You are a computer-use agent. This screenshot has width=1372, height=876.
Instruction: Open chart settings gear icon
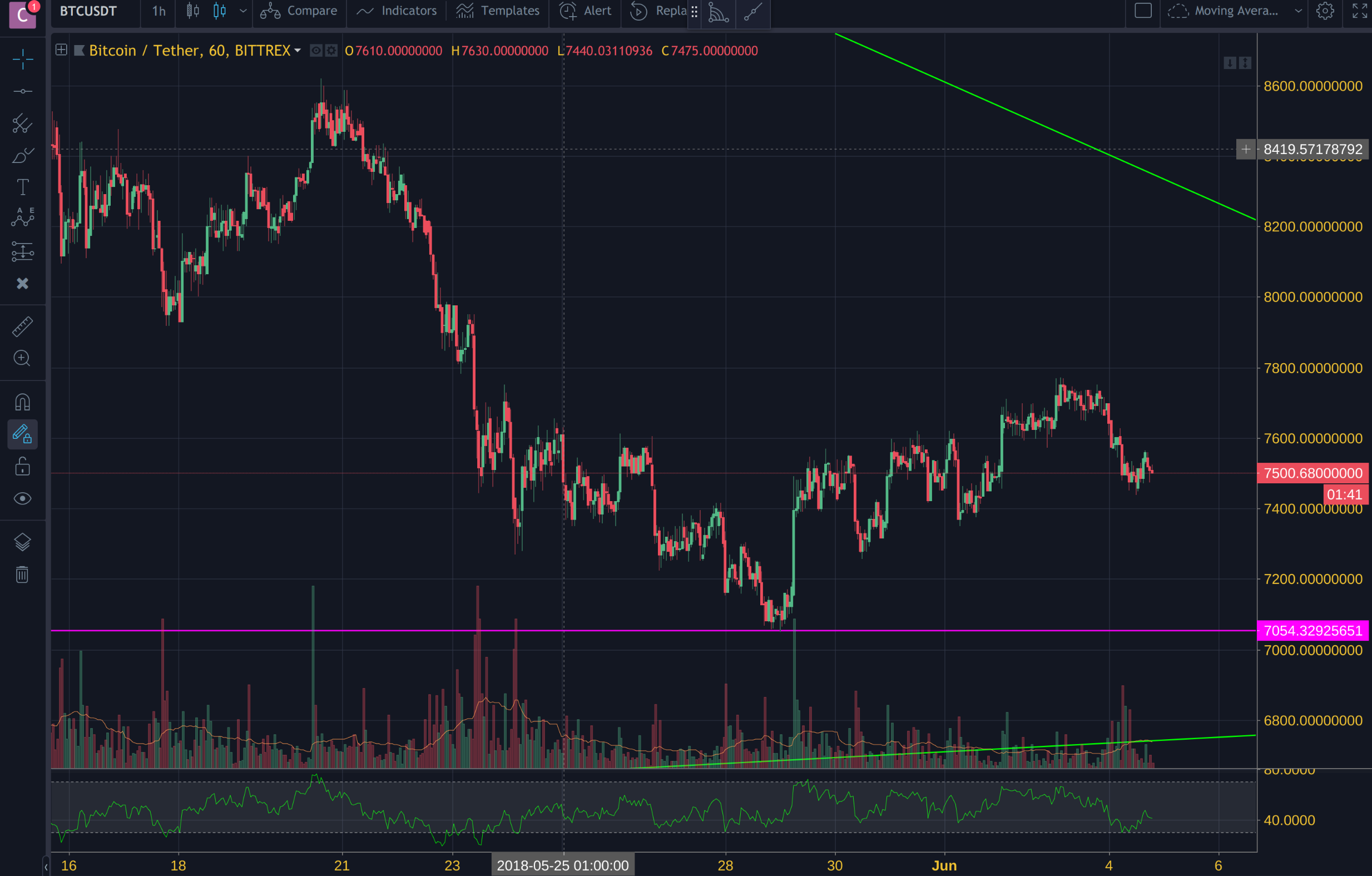click(1325, 11)
